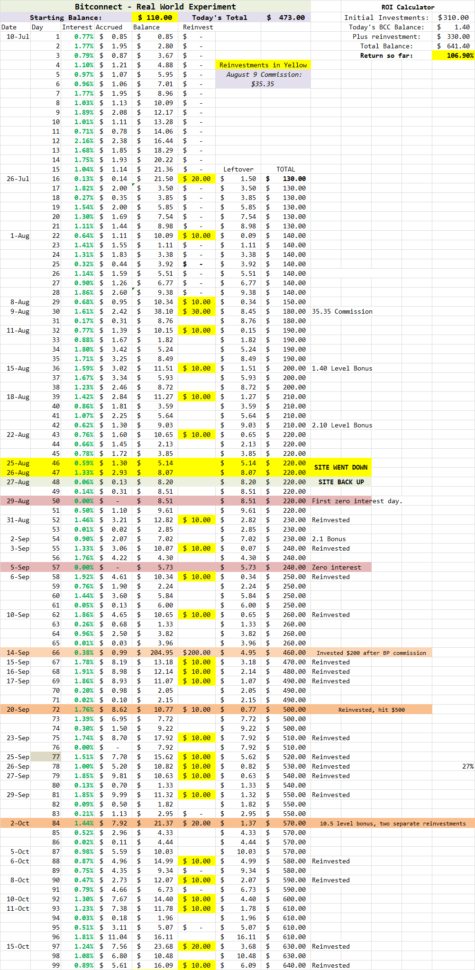Click the 'August 9 Commission: $35.35' note box
Screen dimensions: 475x970
pyautogui.click(x=263, y=79)
